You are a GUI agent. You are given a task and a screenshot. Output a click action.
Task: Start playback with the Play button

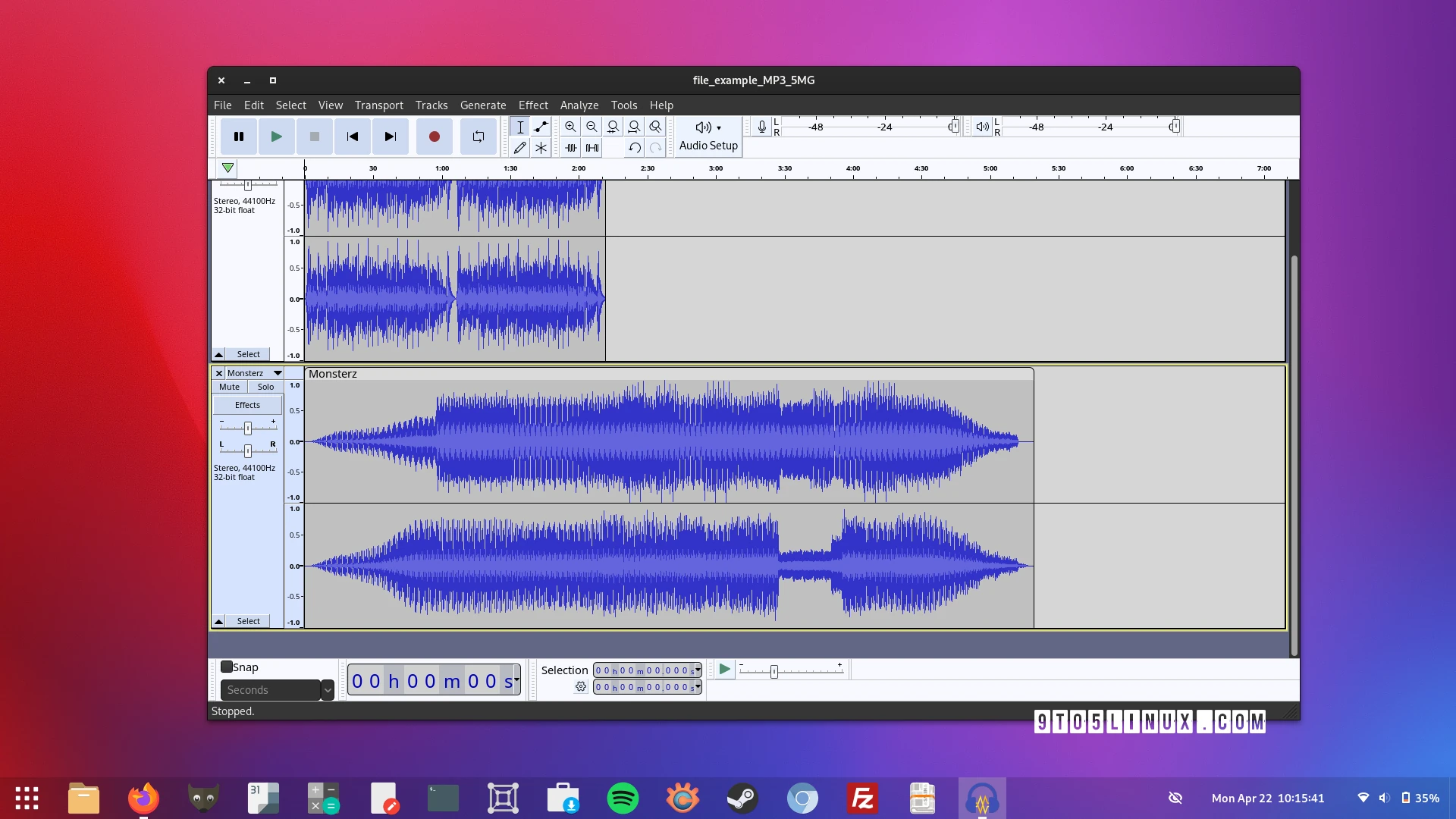coord(276,136)
